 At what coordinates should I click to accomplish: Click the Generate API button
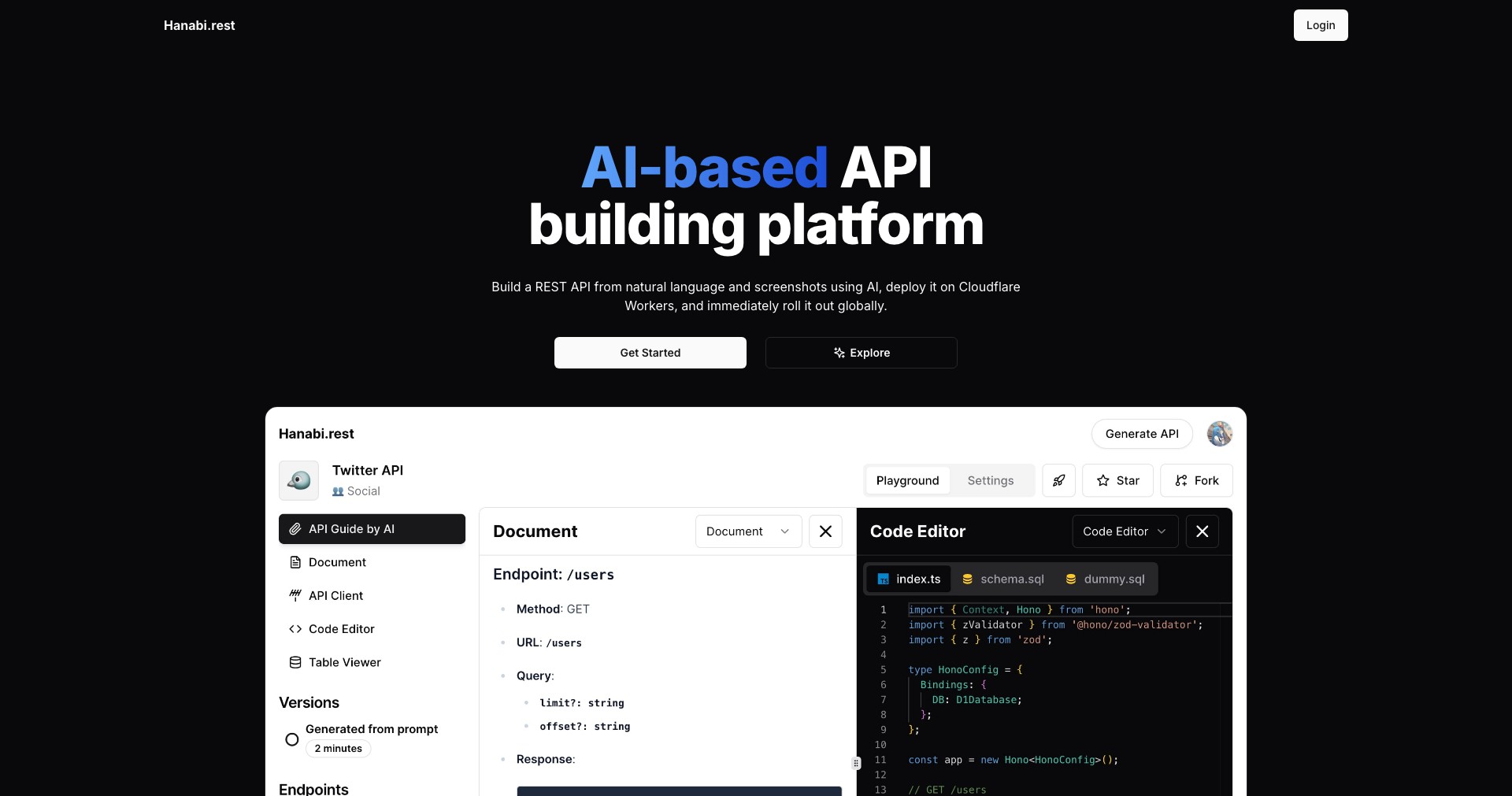(x=1142, y=434)
